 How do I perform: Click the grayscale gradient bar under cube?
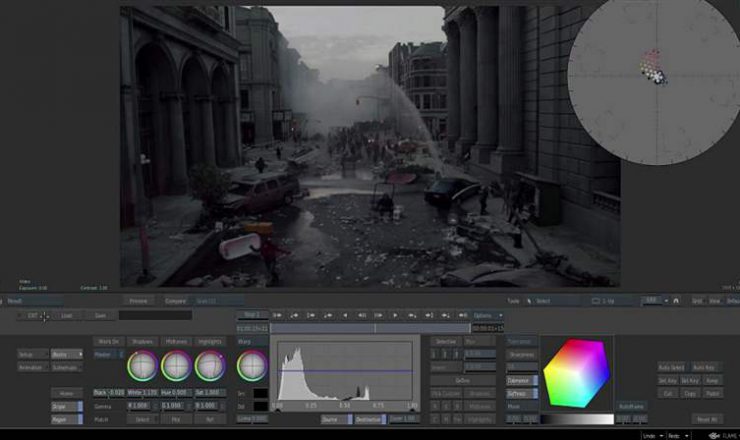point(577,419)
